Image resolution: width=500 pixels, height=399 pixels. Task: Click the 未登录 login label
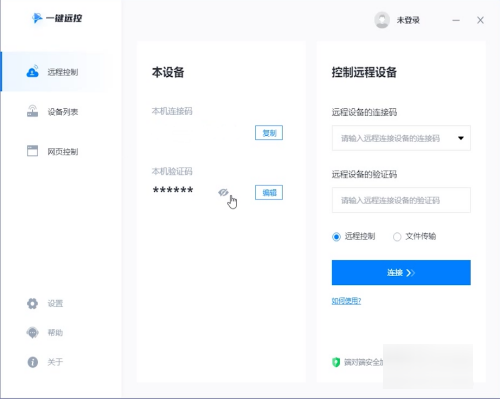408,20
